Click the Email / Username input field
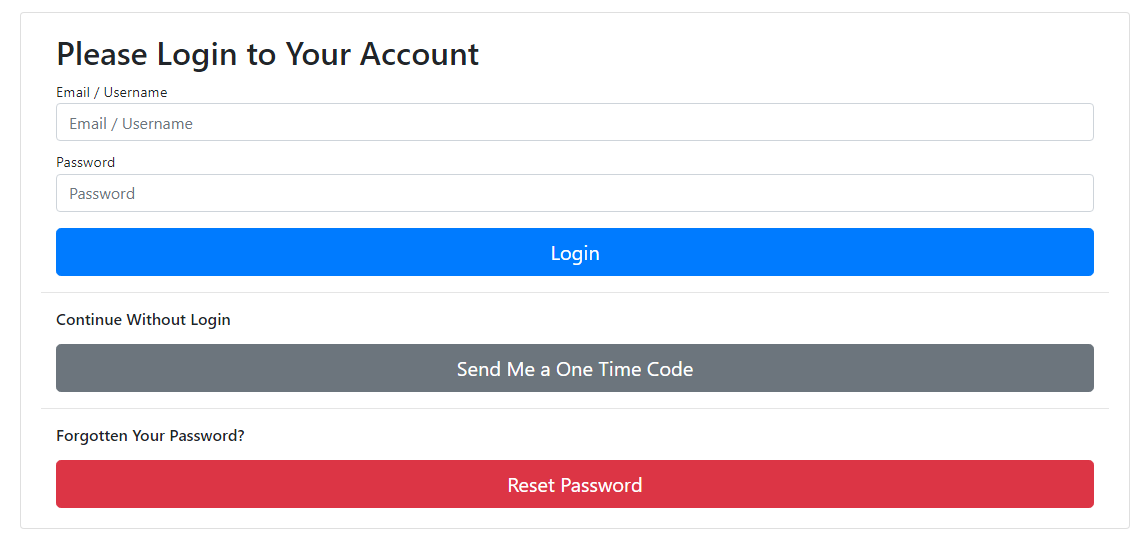Image resolution: width=1148 pixels, height=541 pixels. 574,123
